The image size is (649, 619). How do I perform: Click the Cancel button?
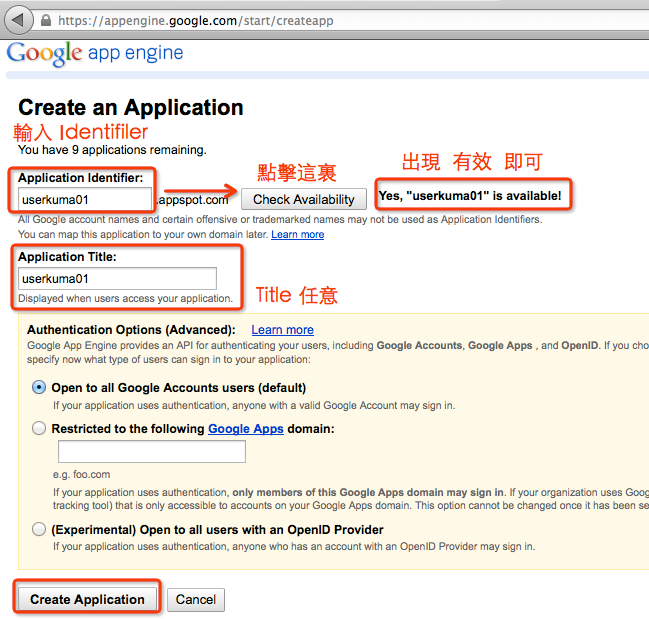tap(196, 599)
